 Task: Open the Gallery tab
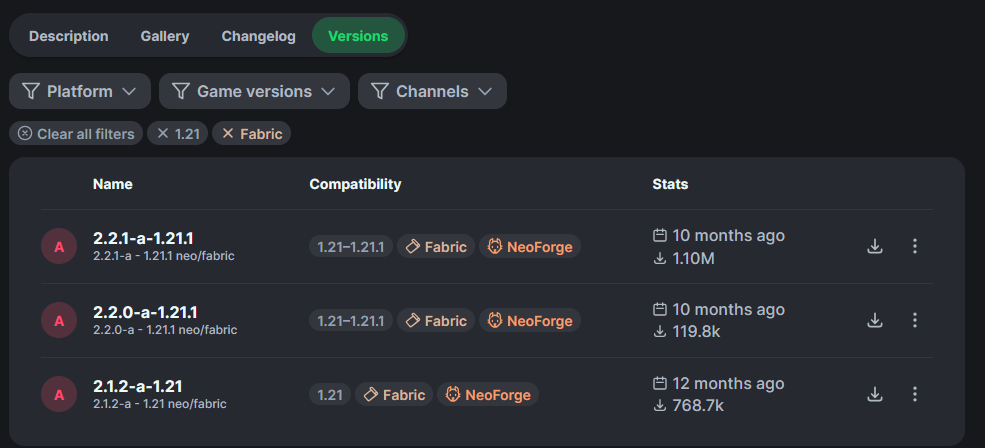pos(165,36)
